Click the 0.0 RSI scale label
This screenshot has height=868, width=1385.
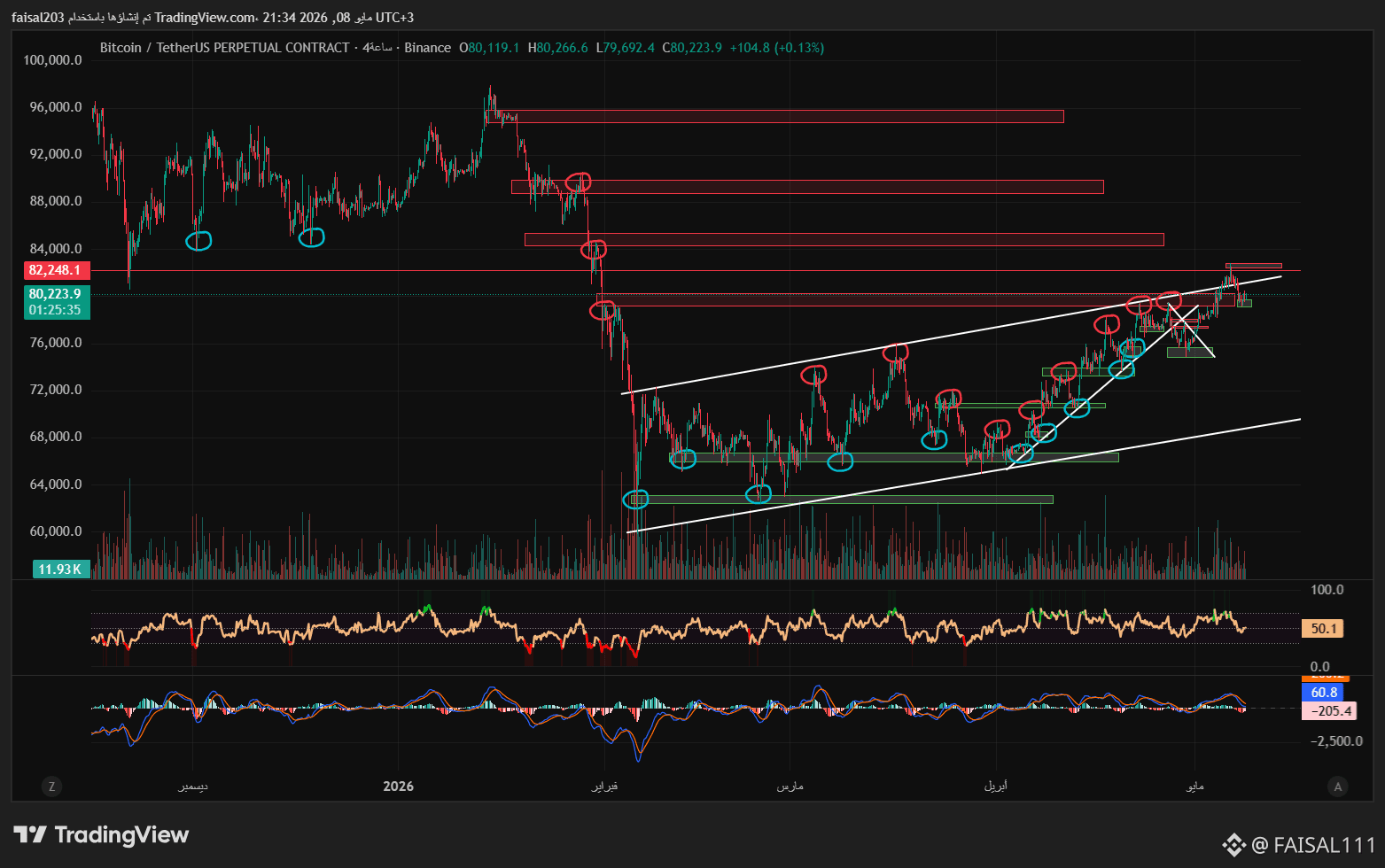pos(1320,667)
